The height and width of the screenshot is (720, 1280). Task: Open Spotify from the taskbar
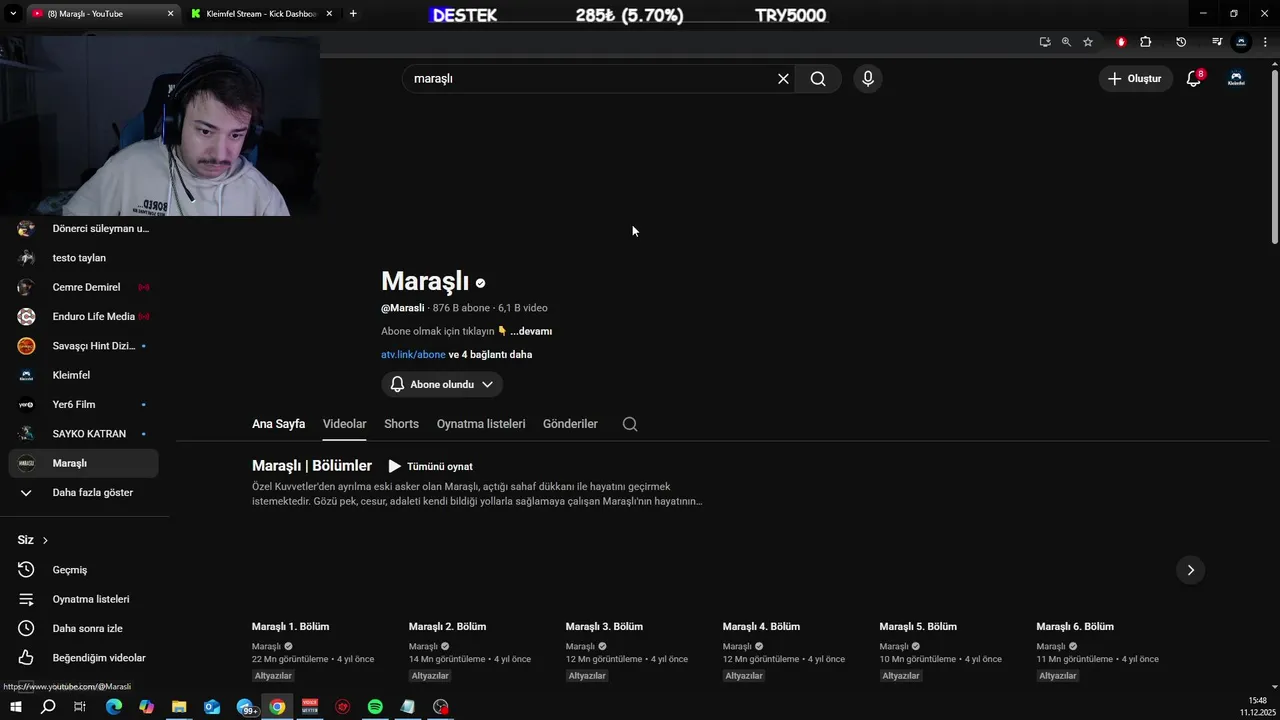(x=375, y=707)
